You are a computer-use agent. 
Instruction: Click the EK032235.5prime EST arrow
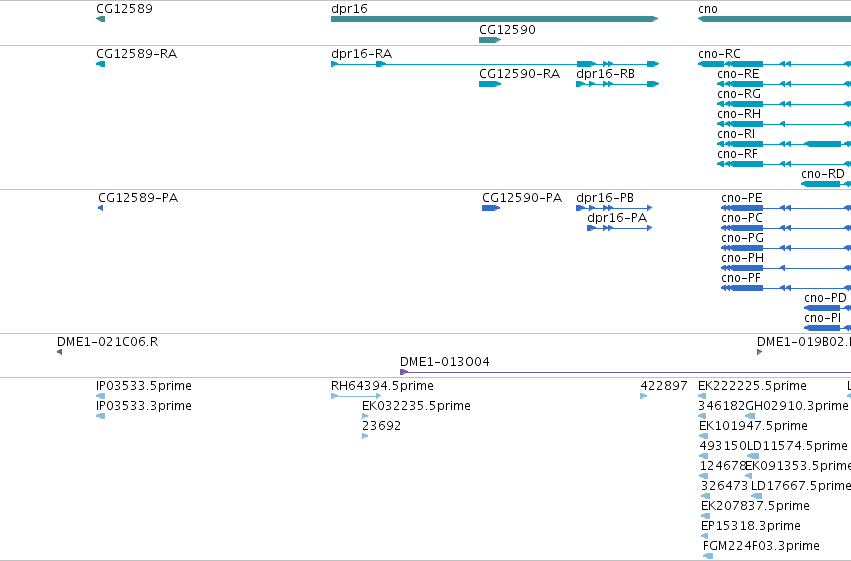tap(365, 416)
